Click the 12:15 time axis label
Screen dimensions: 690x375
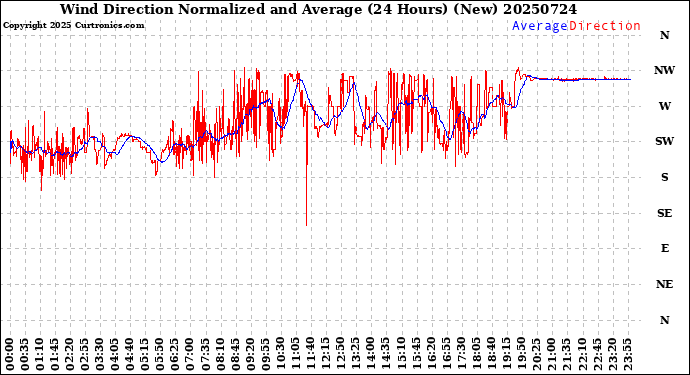326,354
